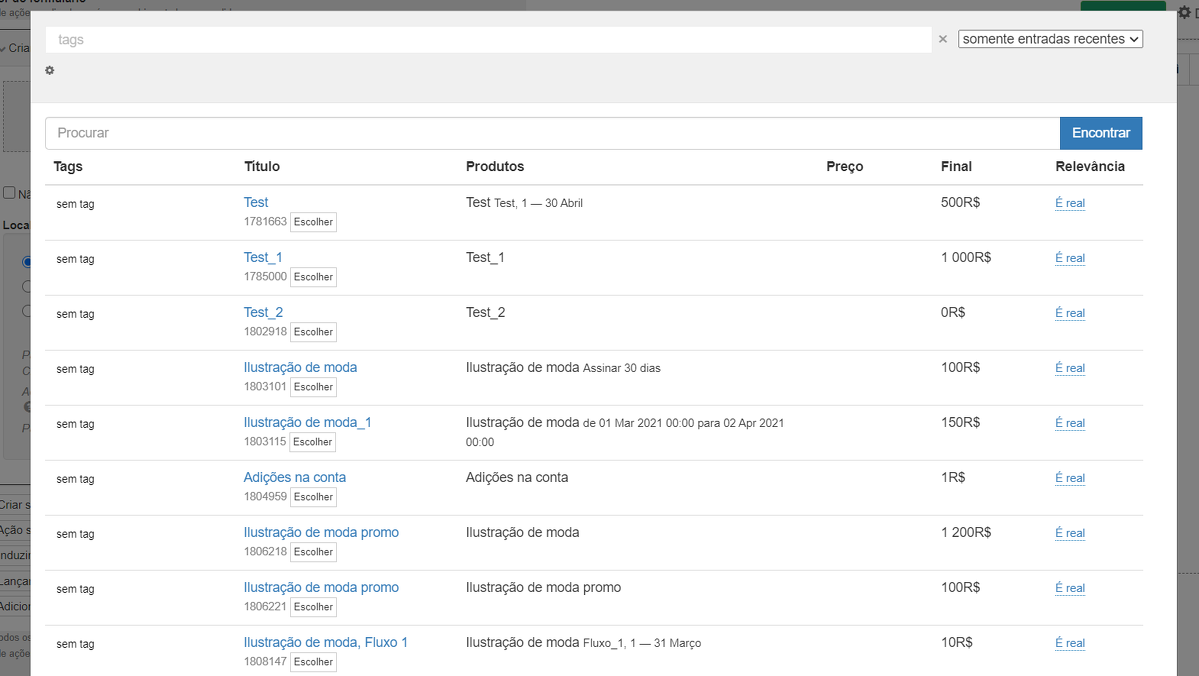Open the 'Ilustração de moda_1' link
Image resolution: width=1199 pixels, height=676 pixels.
point(307,422)
